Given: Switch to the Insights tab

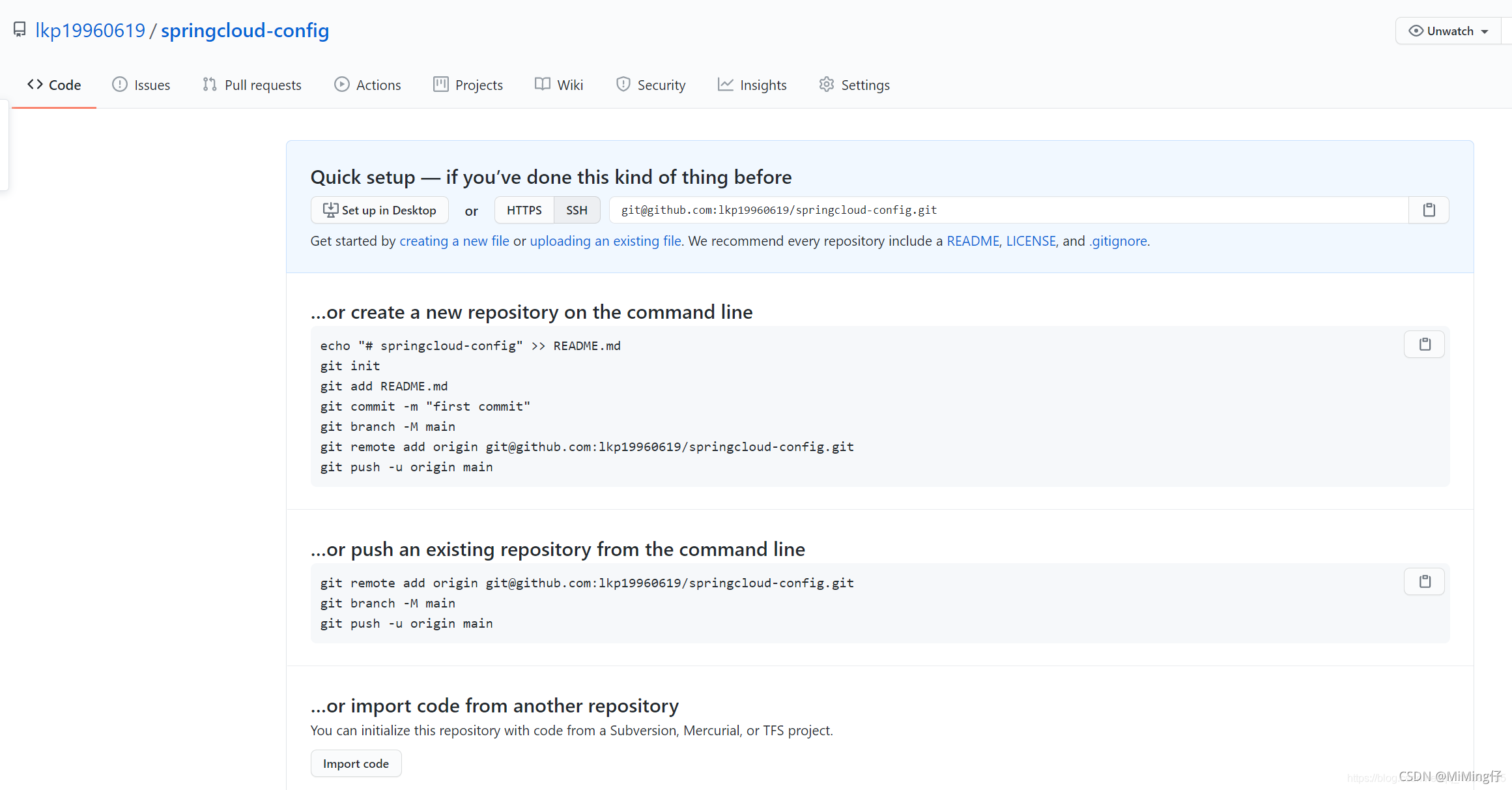Looking at the screenshot, I should click(752, 85).
